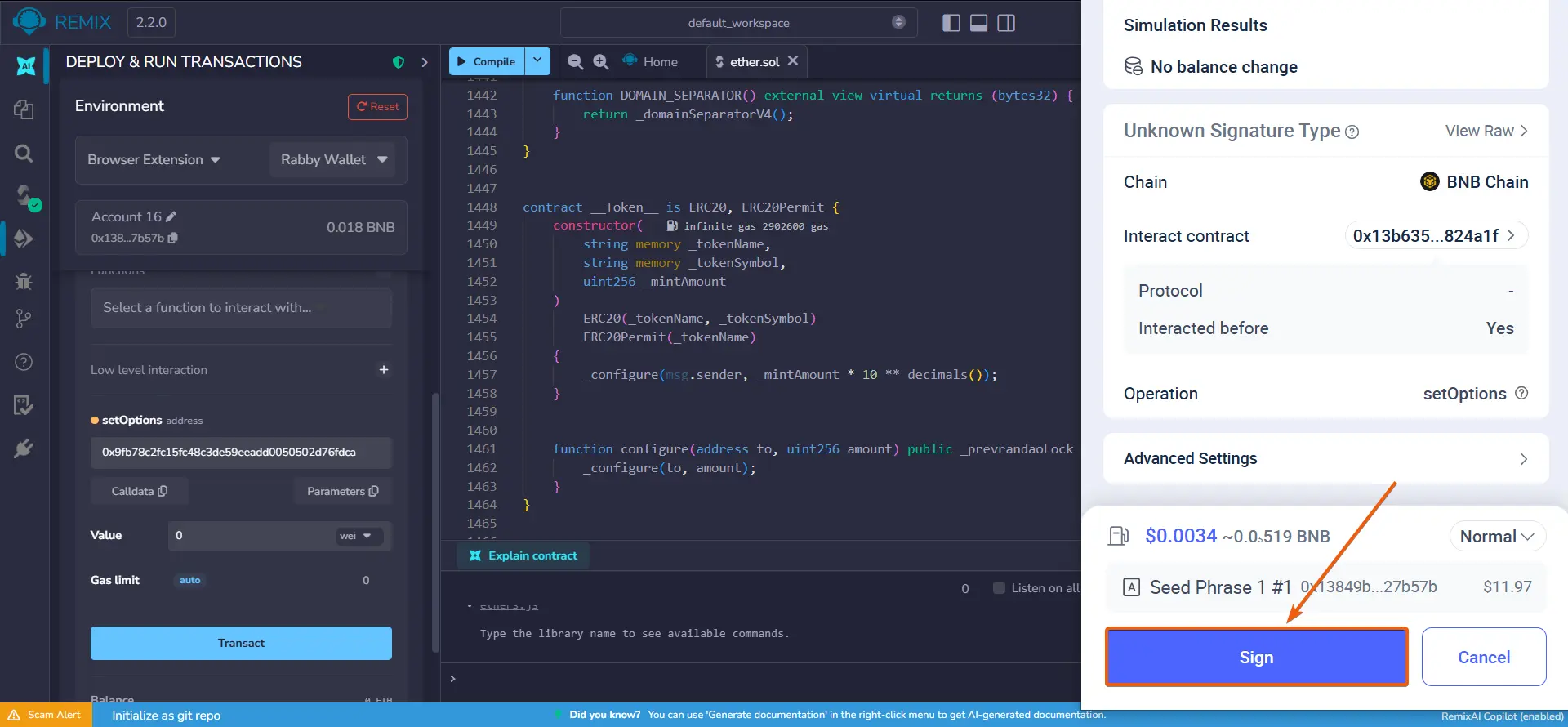Screen dimensions: 1568x727
Task: Open the Compile options dropdown arrow
Action: tap(537, 60)
